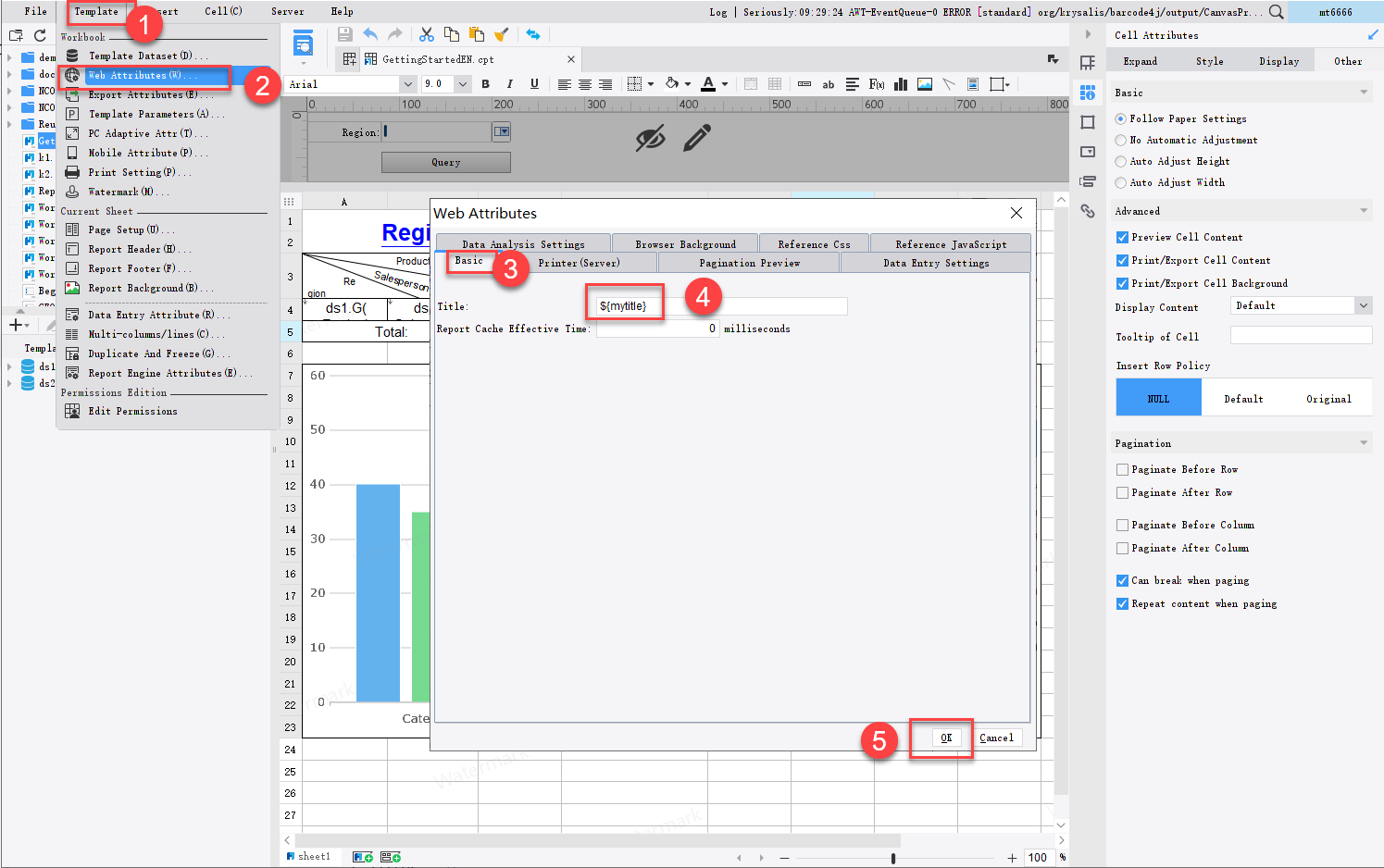Hide parameter panel with the eye icon

pos(652,135)
